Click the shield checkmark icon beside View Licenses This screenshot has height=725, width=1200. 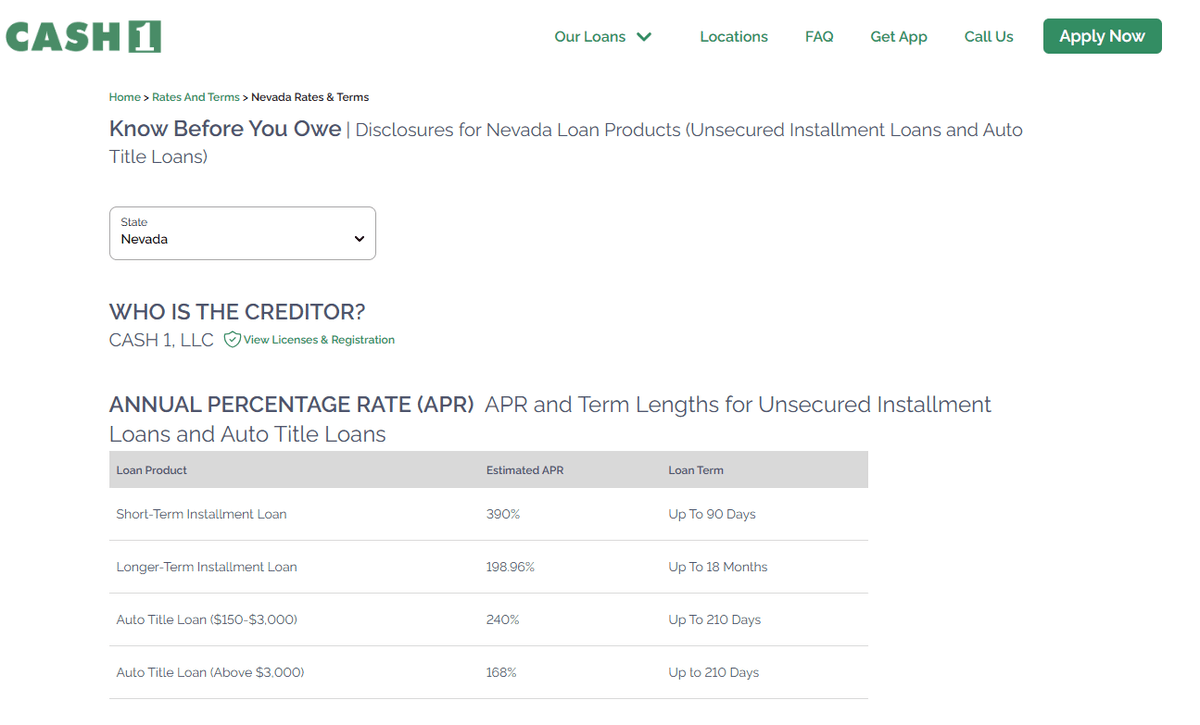click(x=232, y=340)
